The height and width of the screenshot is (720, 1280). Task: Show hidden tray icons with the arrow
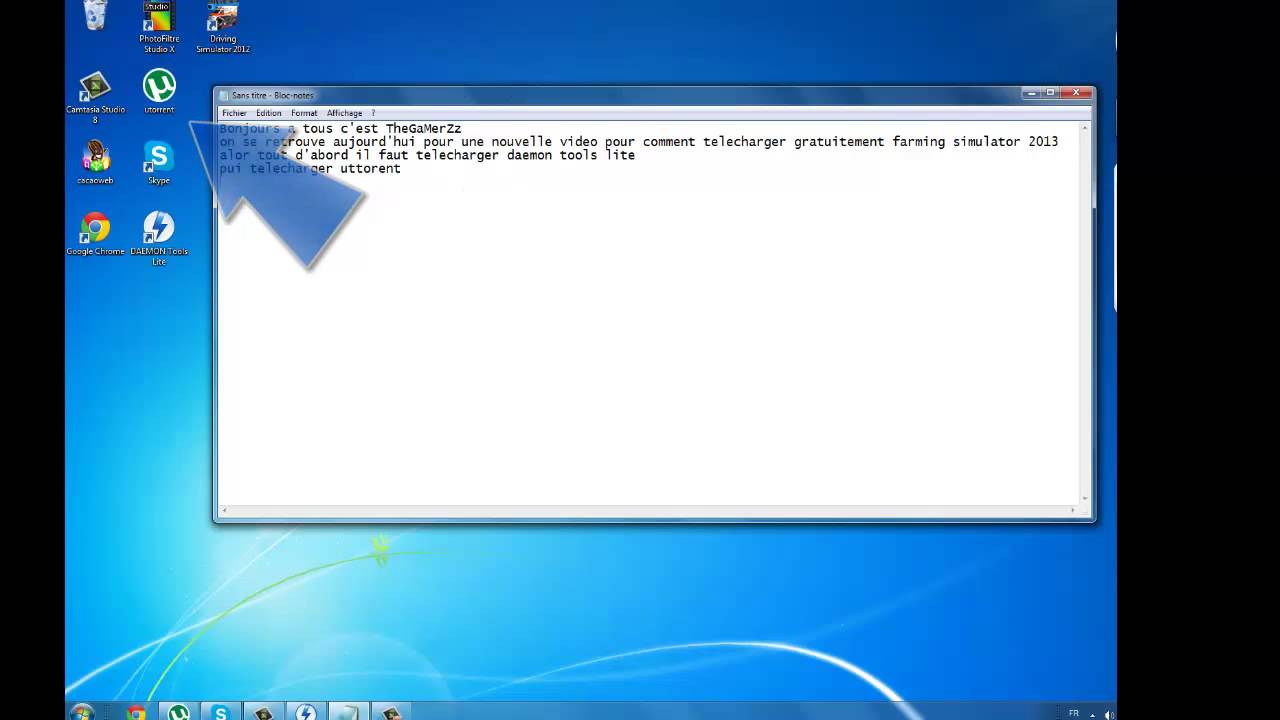[x=1092, y=714]
